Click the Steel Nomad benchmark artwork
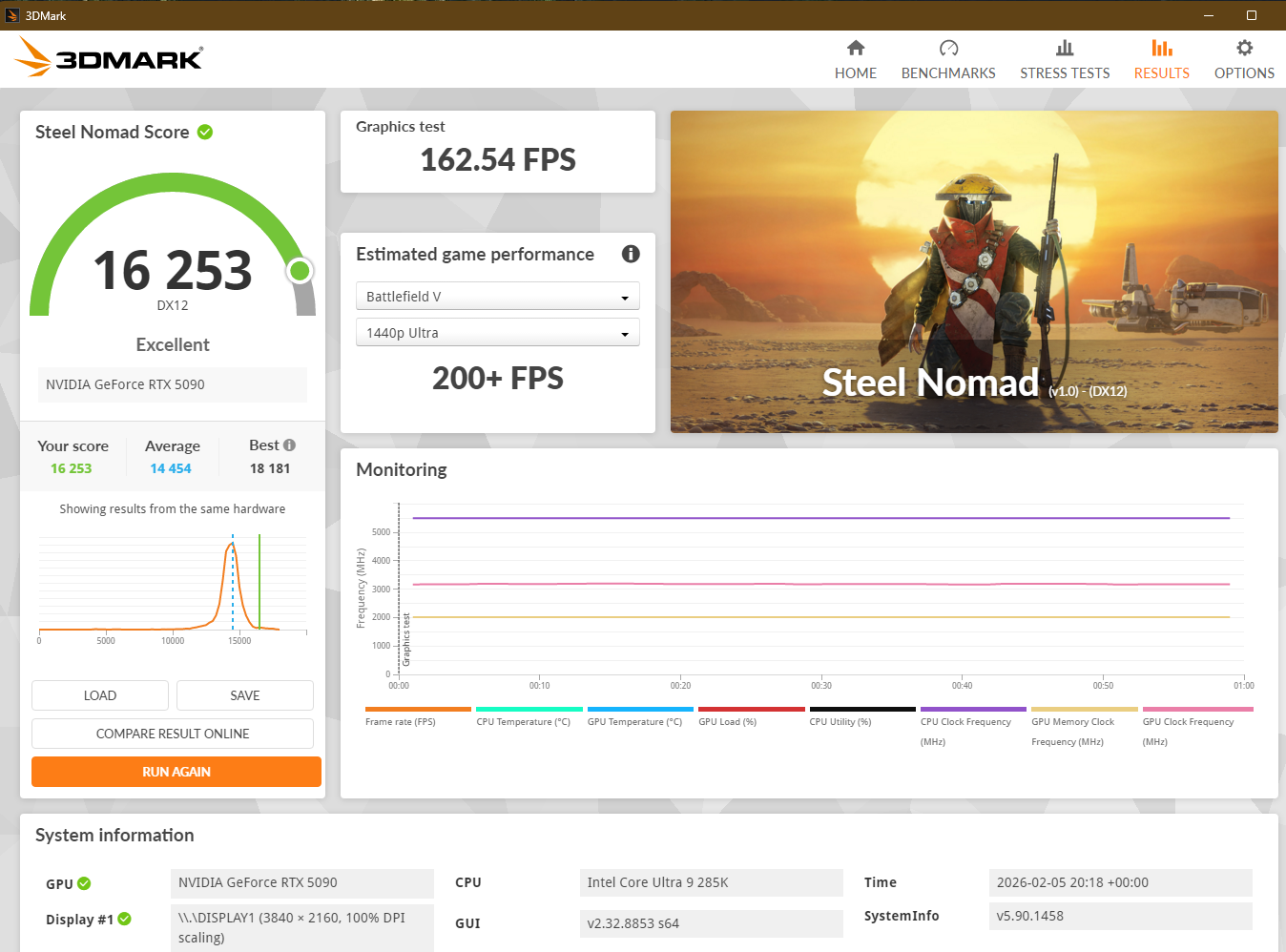The width and height of the screenshot is (1286, 952). click(974, 272)
